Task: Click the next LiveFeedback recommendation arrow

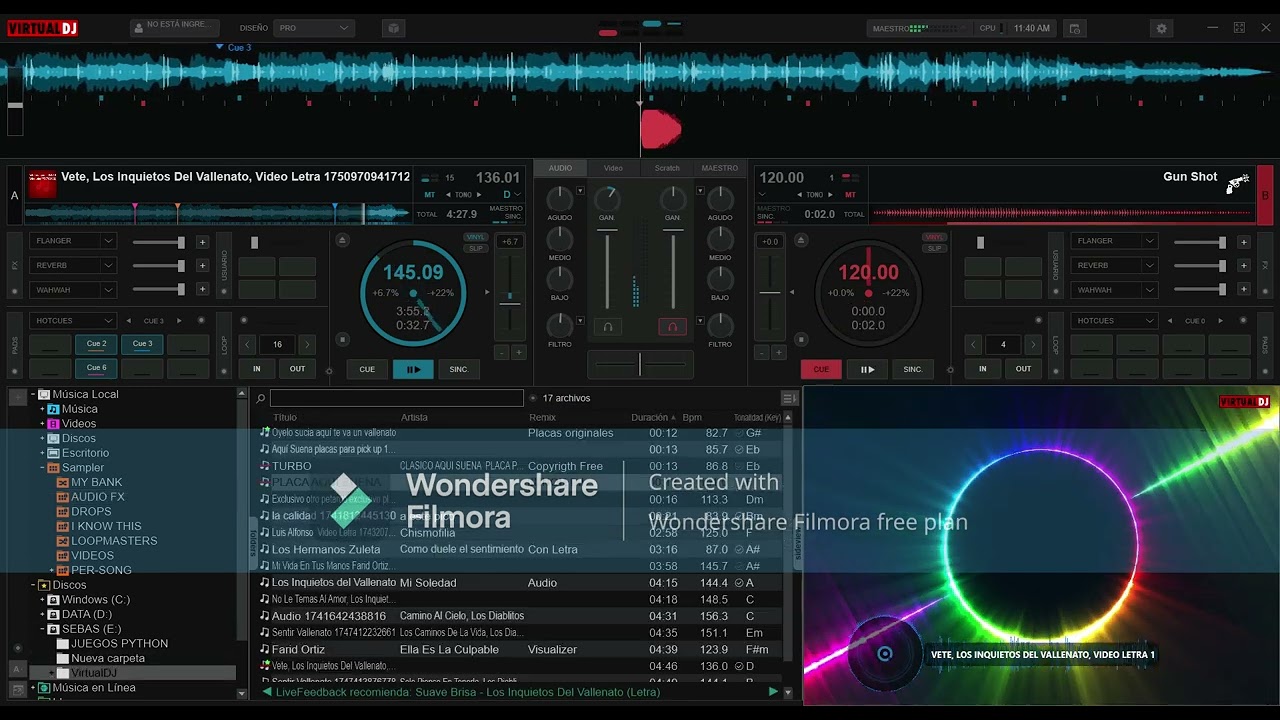Action: click(x=773, y=692)
